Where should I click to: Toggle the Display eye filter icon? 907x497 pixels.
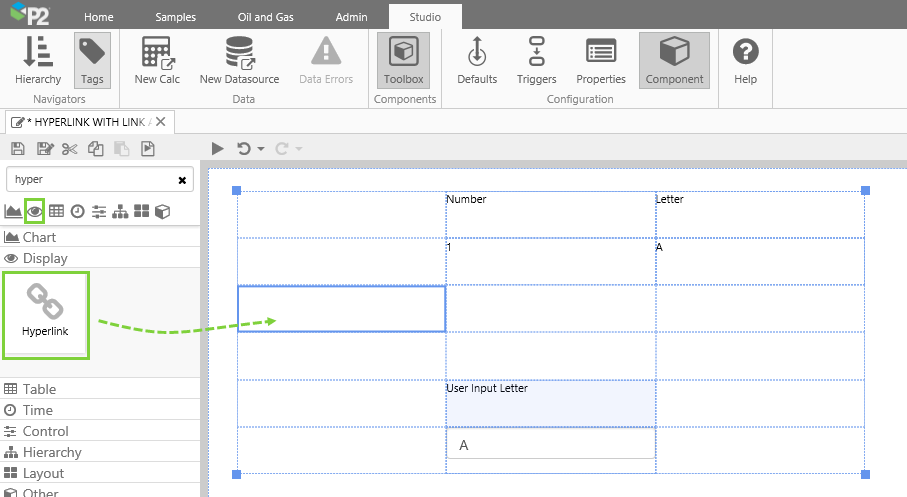point(35,211)
